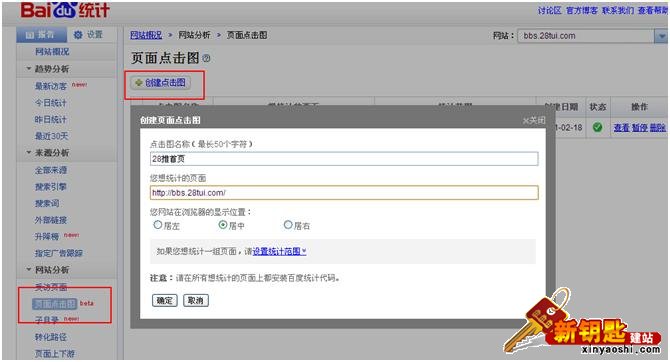Collapse the 来源分析 section
The width and height of the screenshot is (670, 362).
coord(29,152)
